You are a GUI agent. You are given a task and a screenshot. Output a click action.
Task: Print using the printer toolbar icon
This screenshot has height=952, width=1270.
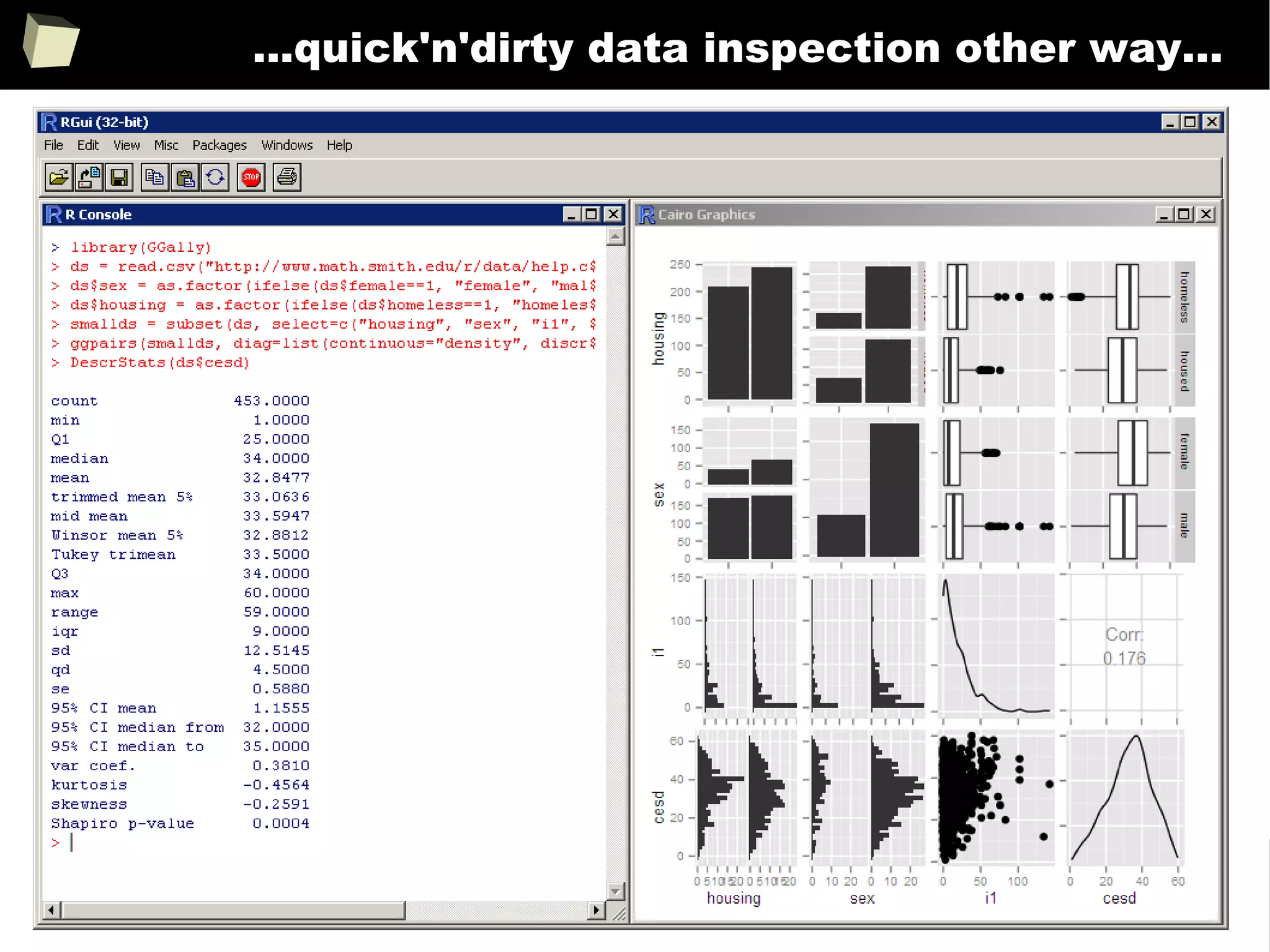point(287,177)
